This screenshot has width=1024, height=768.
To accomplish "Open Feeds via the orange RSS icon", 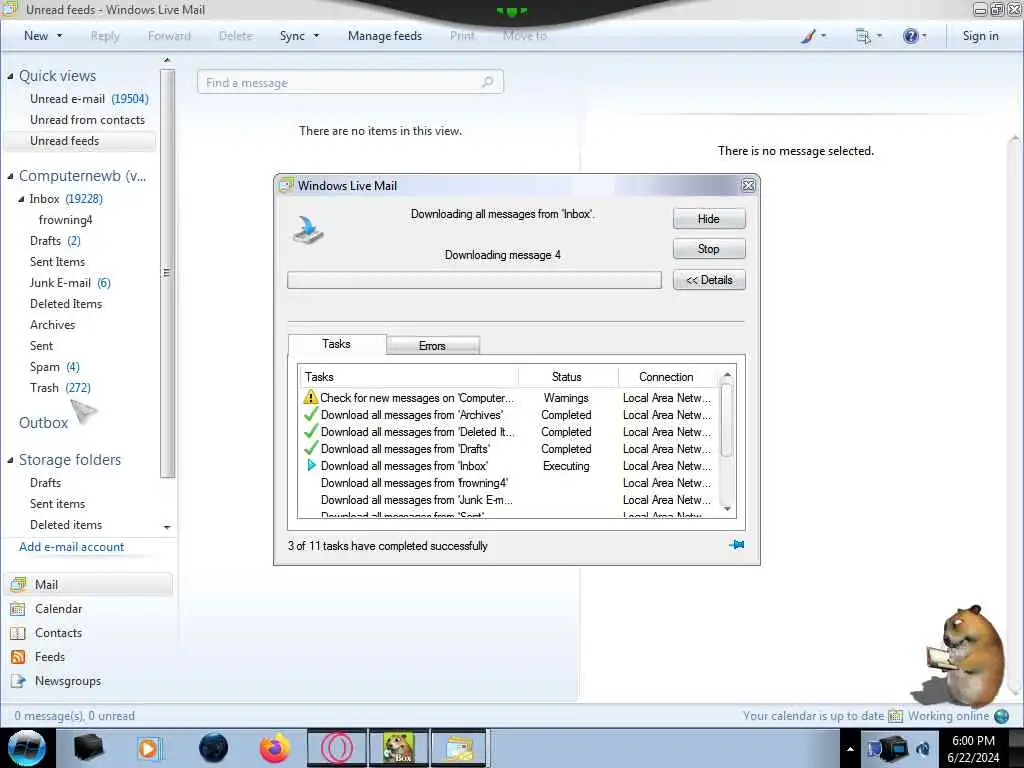I will click(18, 657).
